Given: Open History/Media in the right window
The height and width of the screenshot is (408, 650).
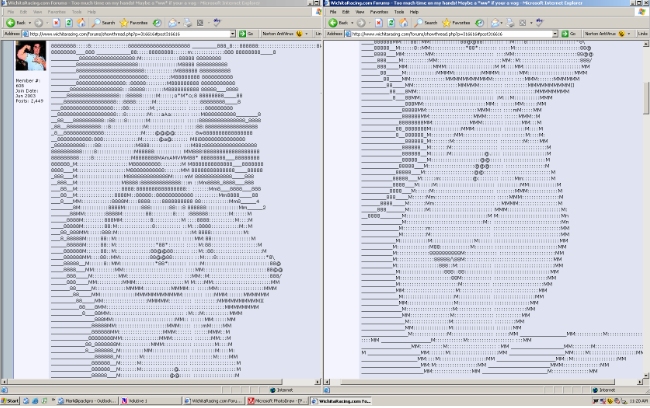Looking at the screenshot, I should [480, 23].
